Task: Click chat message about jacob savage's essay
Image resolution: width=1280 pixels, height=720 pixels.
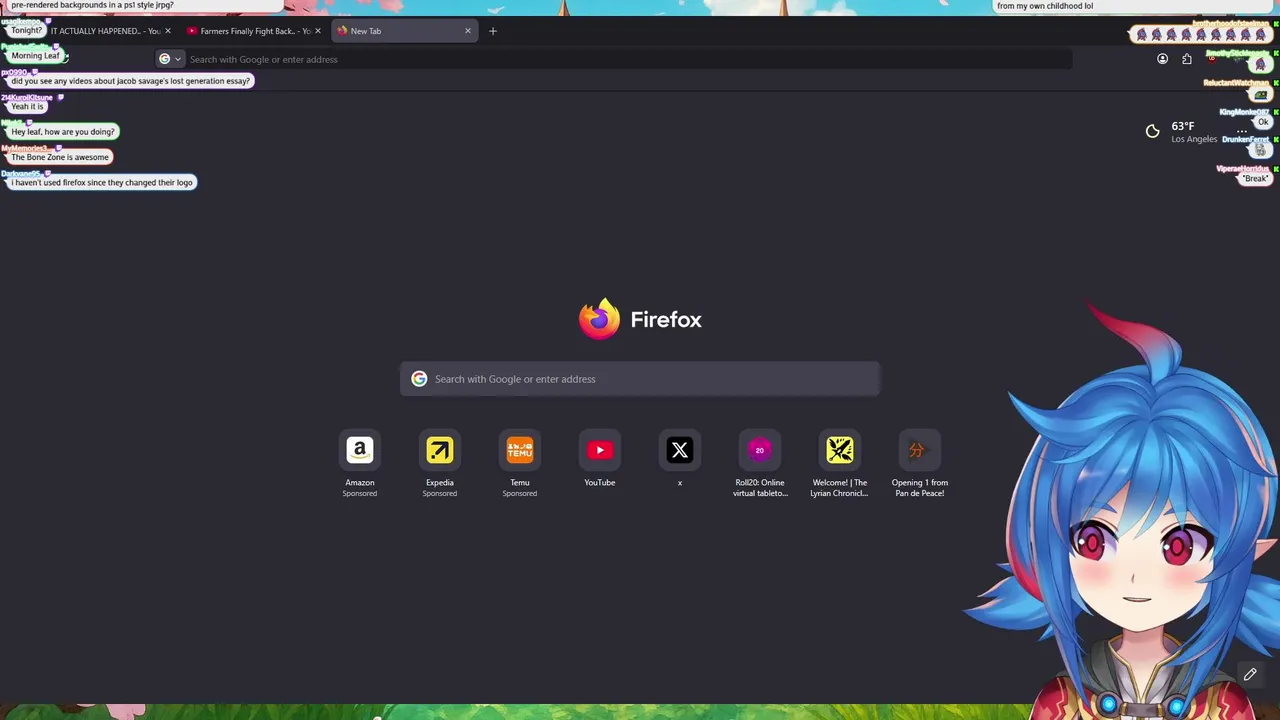Action: click(x=130, y=81)
